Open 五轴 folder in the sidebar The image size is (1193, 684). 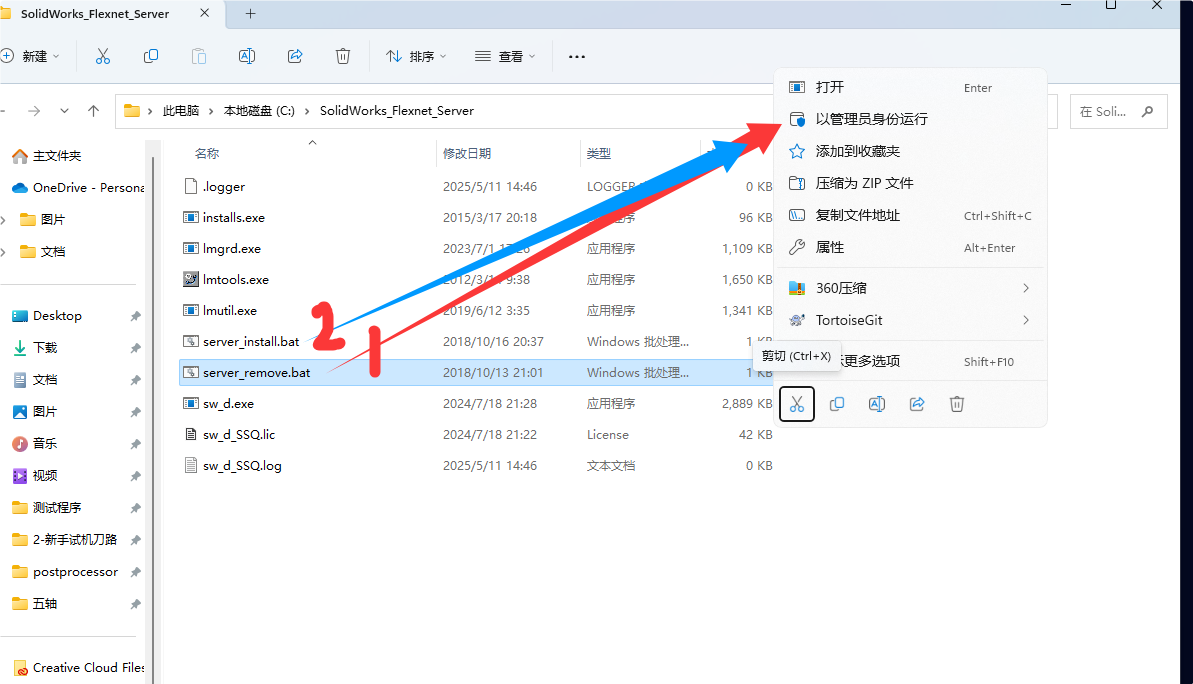click(x=45, y=603)
